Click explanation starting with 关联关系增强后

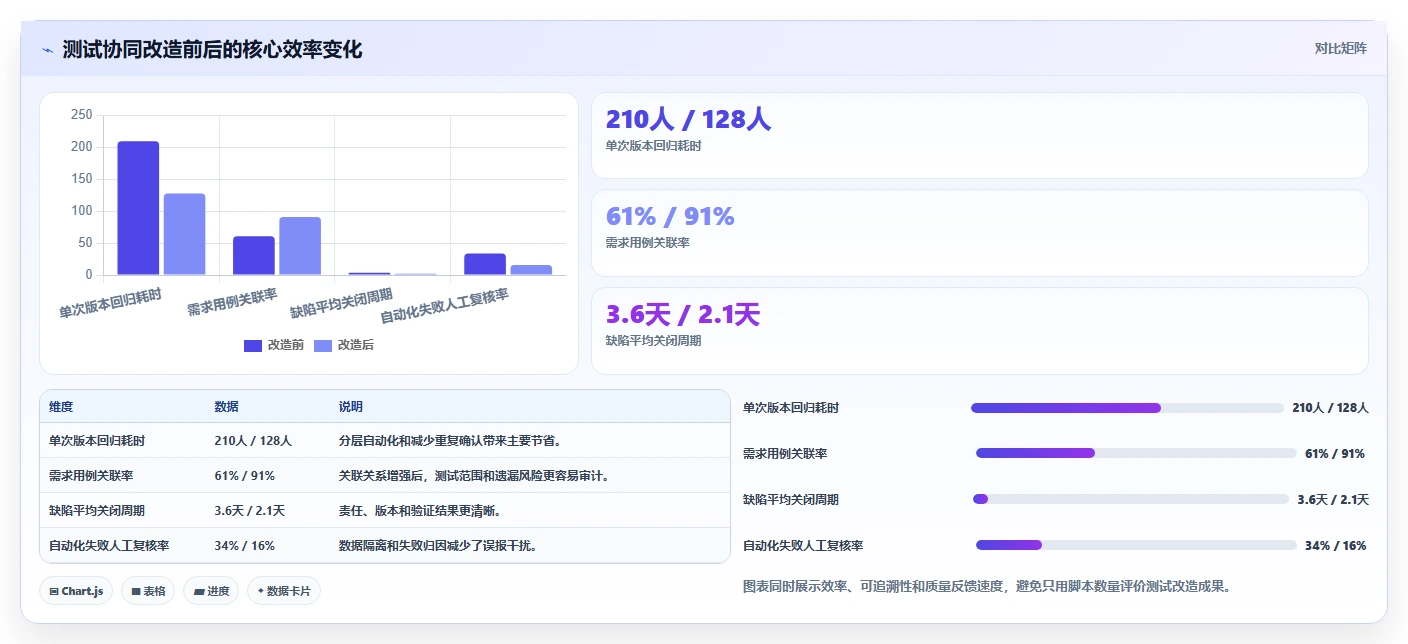[475, 475]
